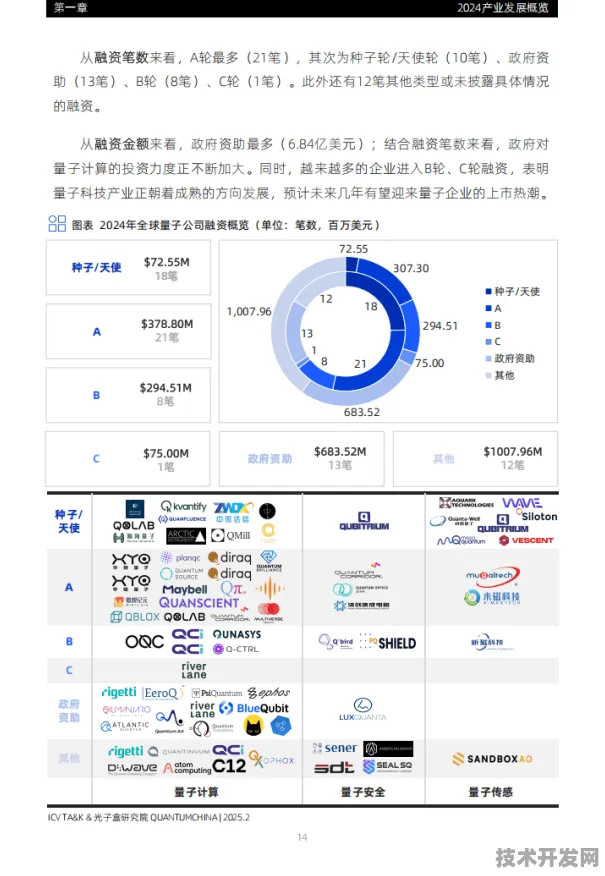Viewport: 605px width, 876px height.
Task: Select the ICV TA&K source line
Action: [x=149, y=817]
